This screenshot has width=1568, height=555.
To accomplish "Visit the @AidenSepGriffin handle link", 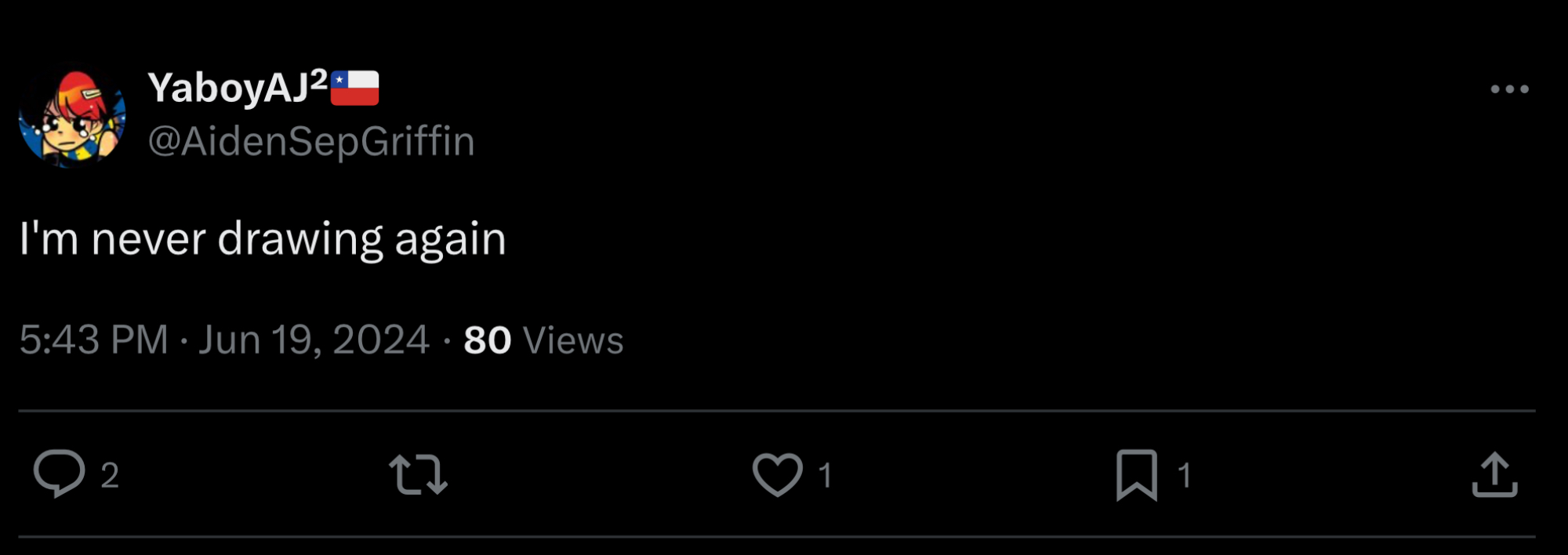I will coord(311,141).
